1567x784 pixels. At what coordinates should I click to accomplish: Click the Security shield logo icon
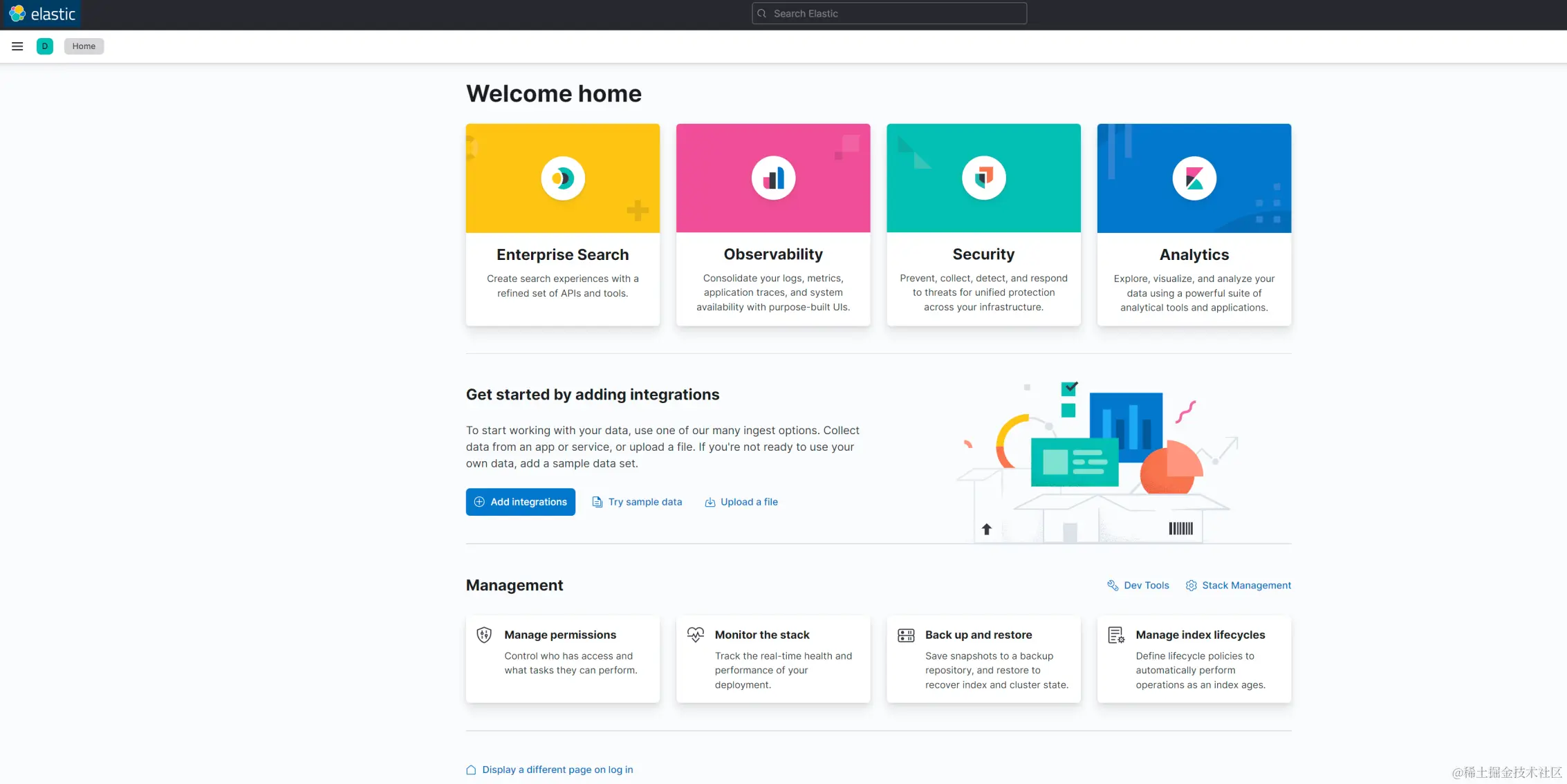(983, 178)
